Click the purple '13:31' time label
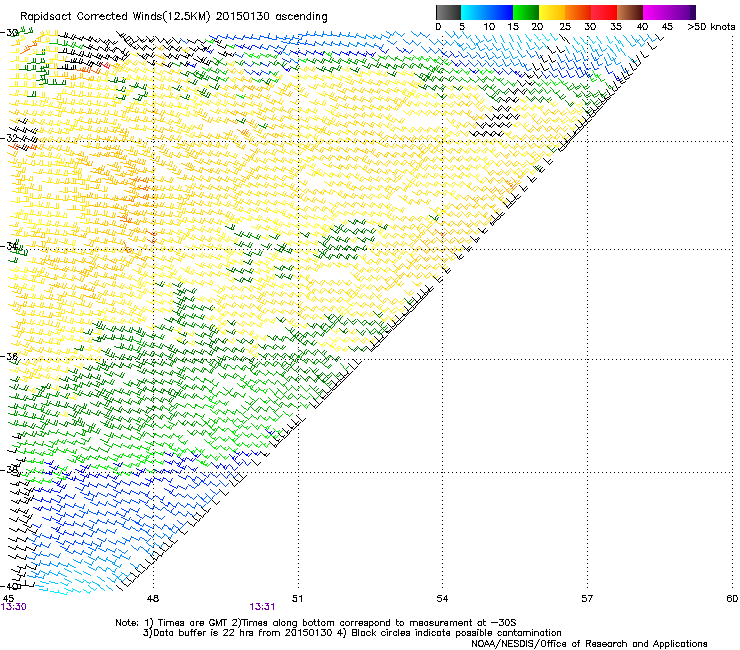The height and width of the screenshot is (650, 740). [x=262, y=607]
